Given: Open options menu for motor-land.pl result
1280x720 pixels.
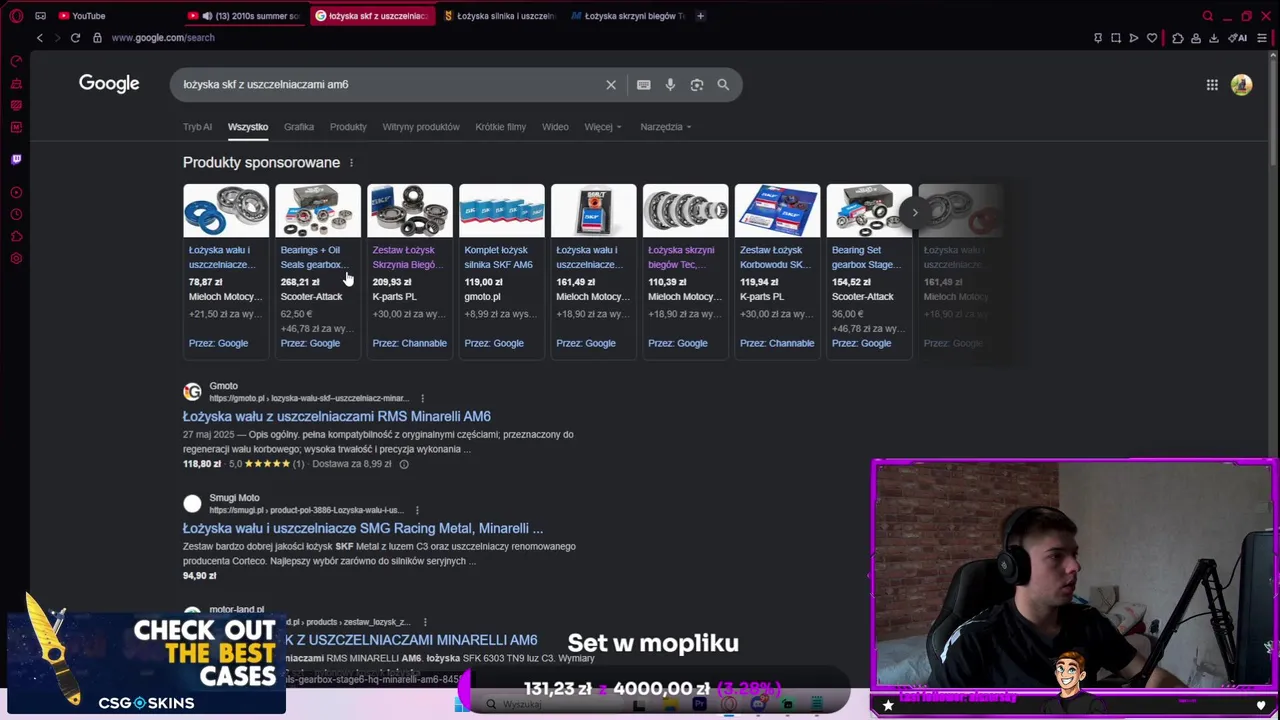Looking at the screenshot, I should [425, 622].
